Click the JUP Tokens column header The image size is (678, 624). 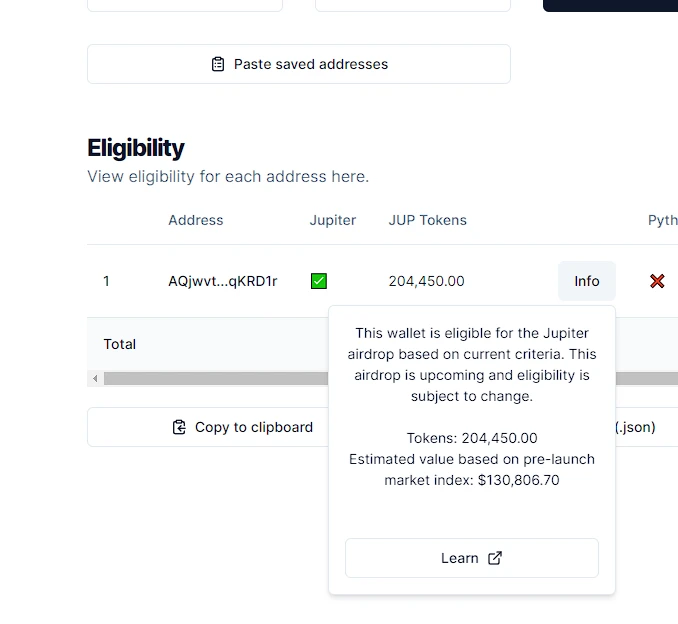[x=427, y=220]
